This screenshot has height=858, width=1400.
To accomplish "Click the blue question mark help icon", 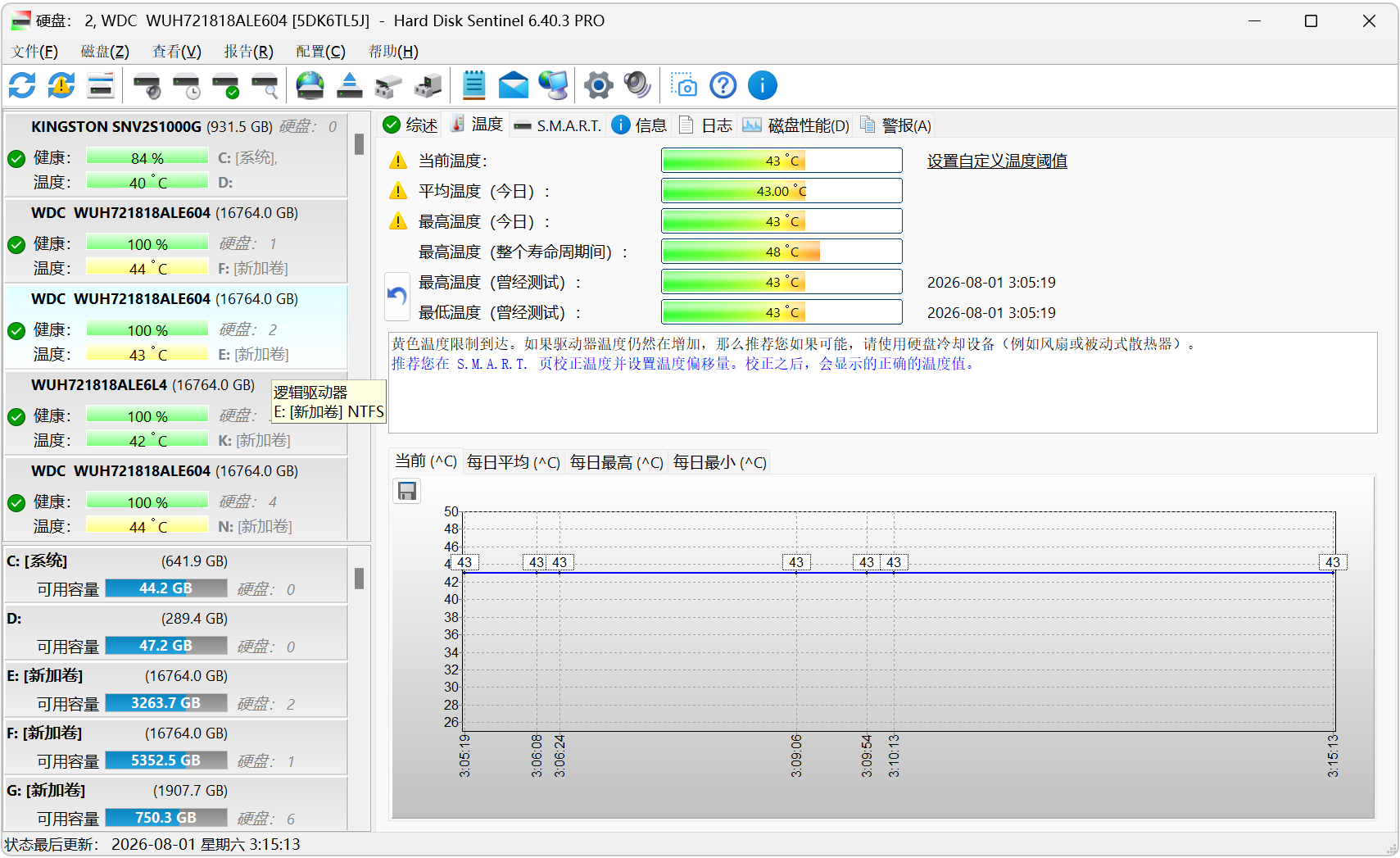I will 723,85.
